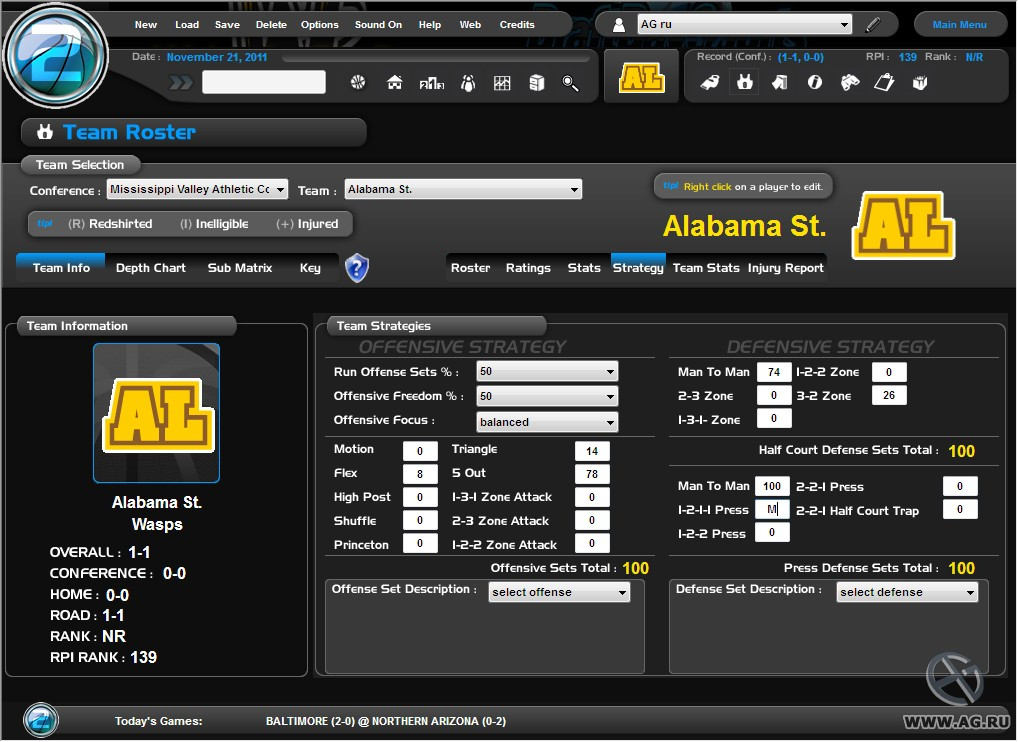Open the Credits menu item
This screenshot has width=1018, height=742.
point(517,25)
